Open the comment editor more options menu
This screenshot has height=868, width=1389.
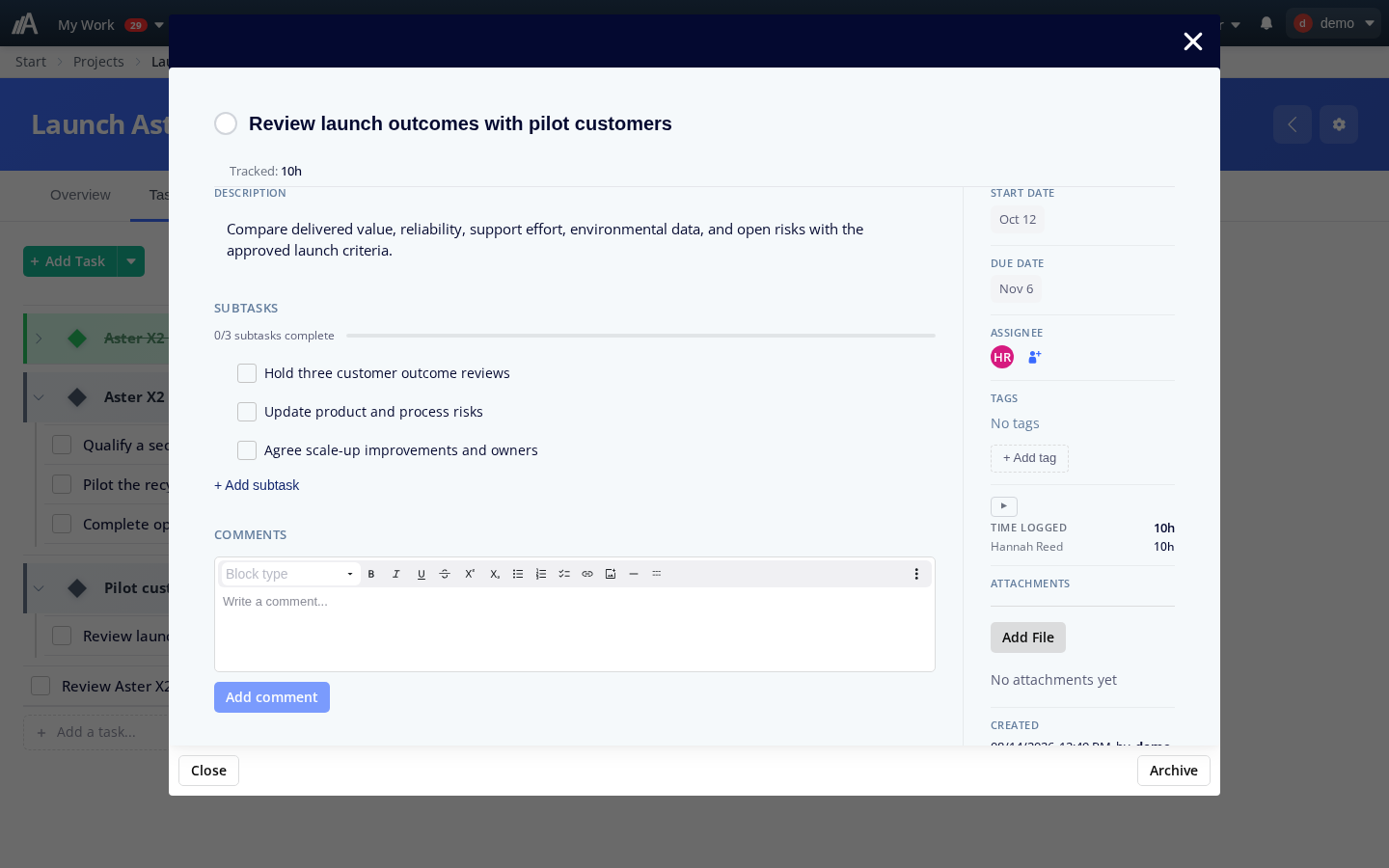[x=916, y=574]
